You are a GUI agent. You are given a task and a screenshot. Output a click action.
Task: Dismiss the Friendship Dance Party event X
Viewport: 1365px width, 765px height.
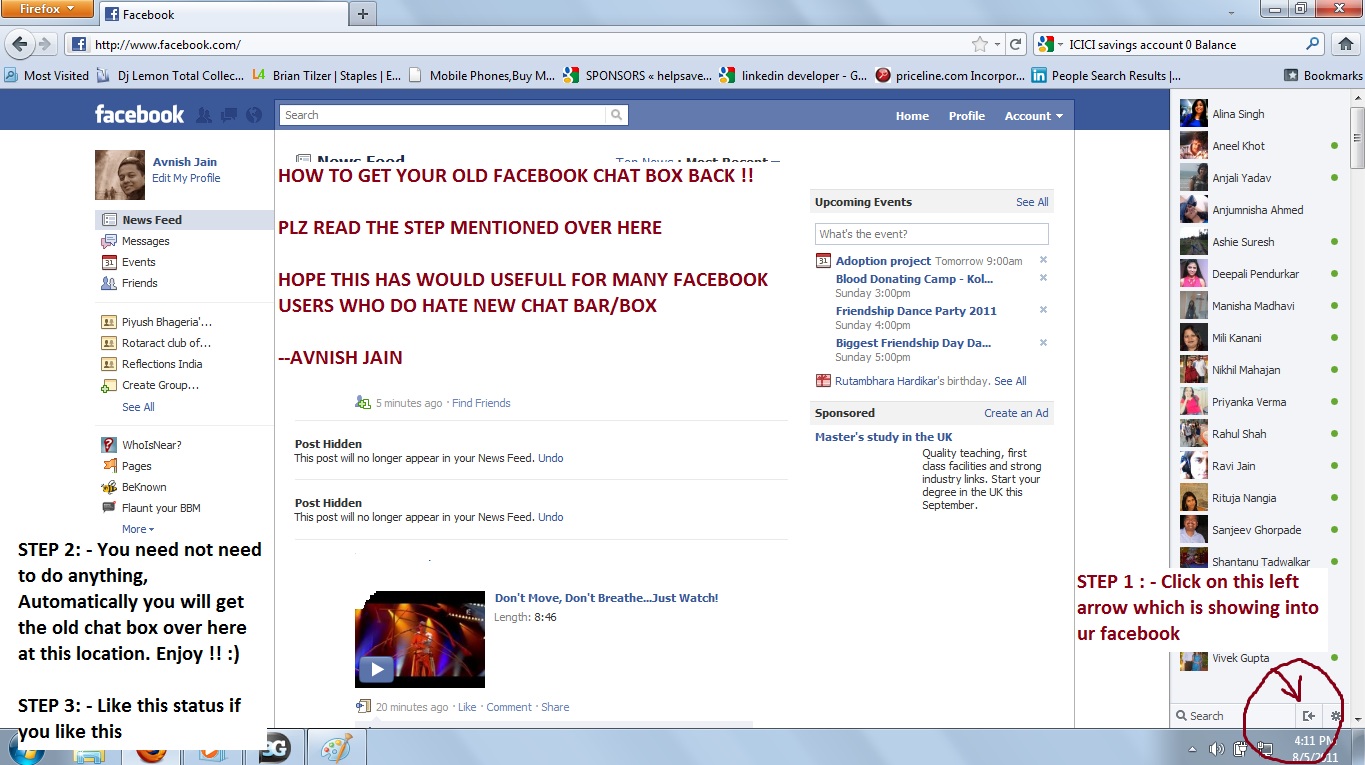tap(1043, 310)
